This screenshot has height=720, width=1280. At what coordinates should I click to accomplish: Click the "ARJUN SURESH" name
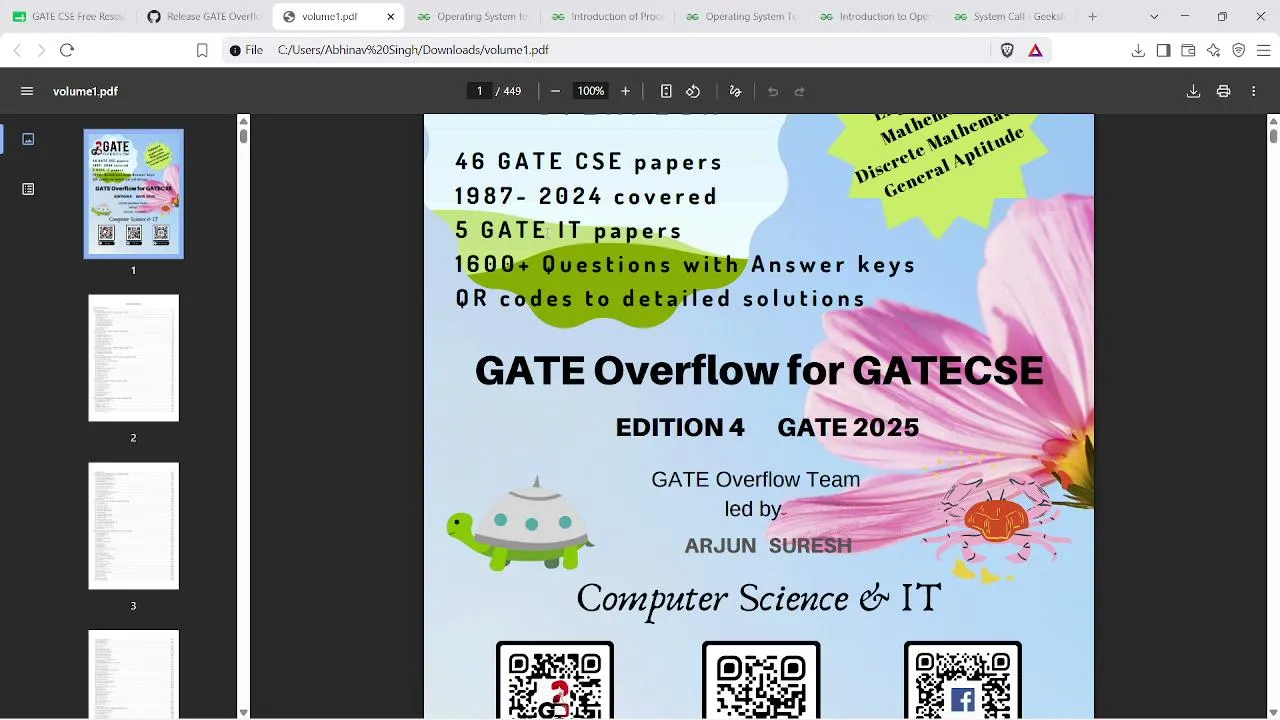point(768,546)
